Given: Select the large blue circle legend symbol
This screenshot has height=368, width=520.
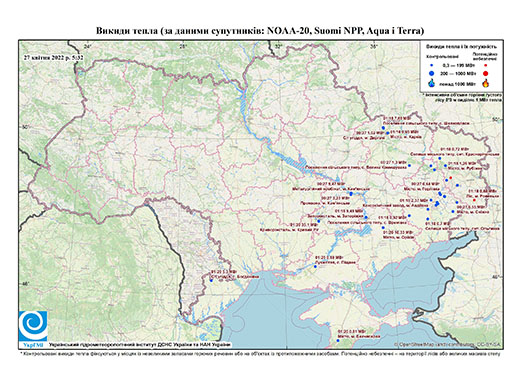Looking at the screenshot, I should 432,73.
